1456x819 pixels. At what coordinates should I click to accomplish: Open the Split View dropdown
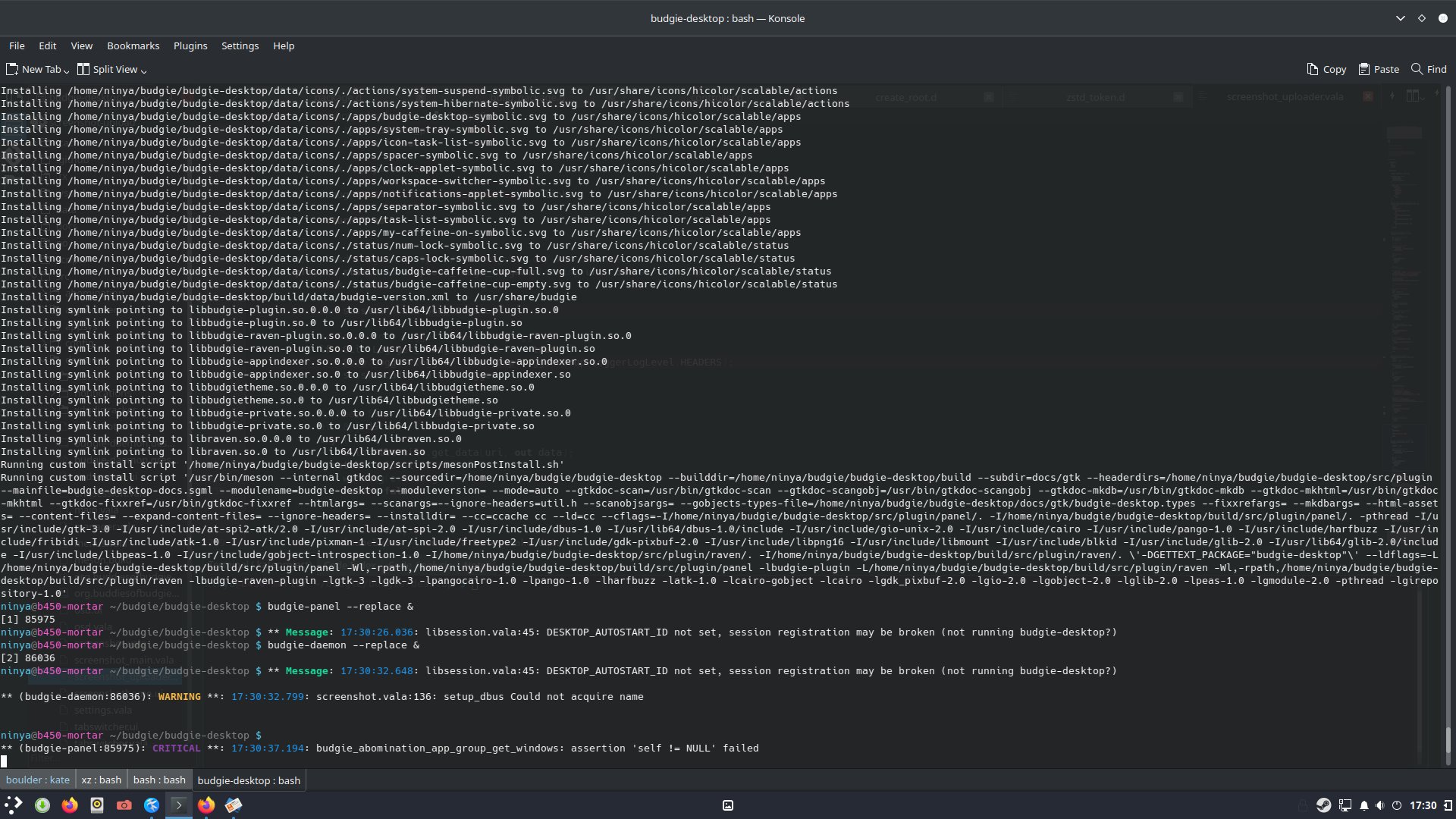pyautogui.click(x=112, y=69)
